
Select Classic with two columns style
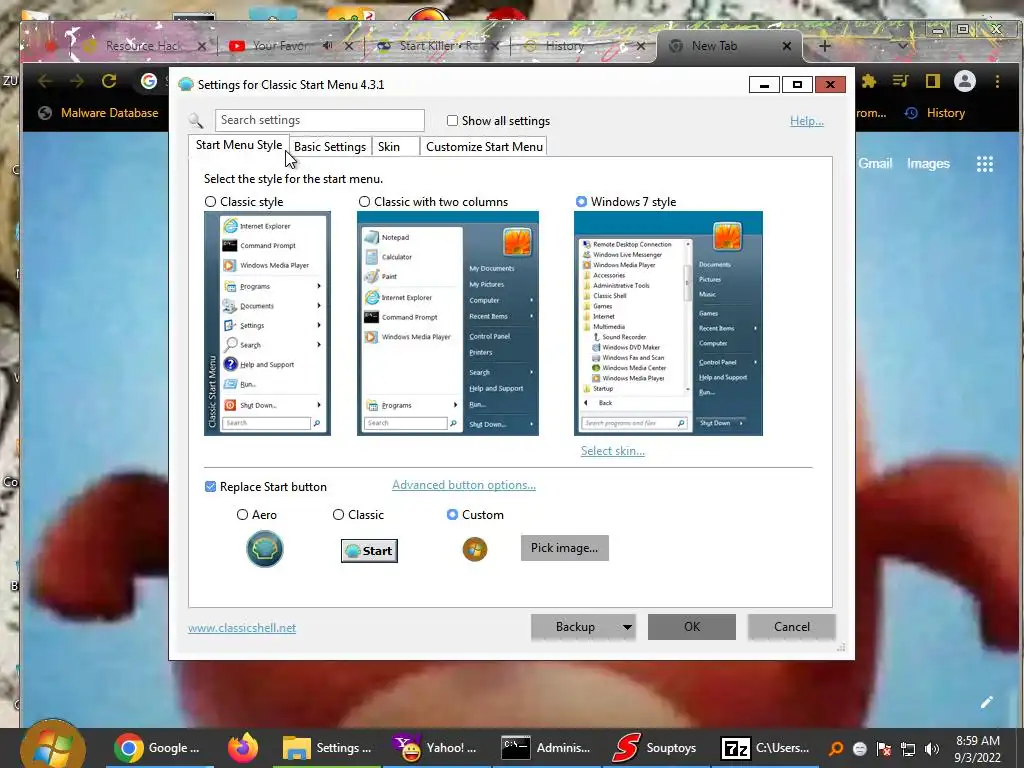(364, 202)
